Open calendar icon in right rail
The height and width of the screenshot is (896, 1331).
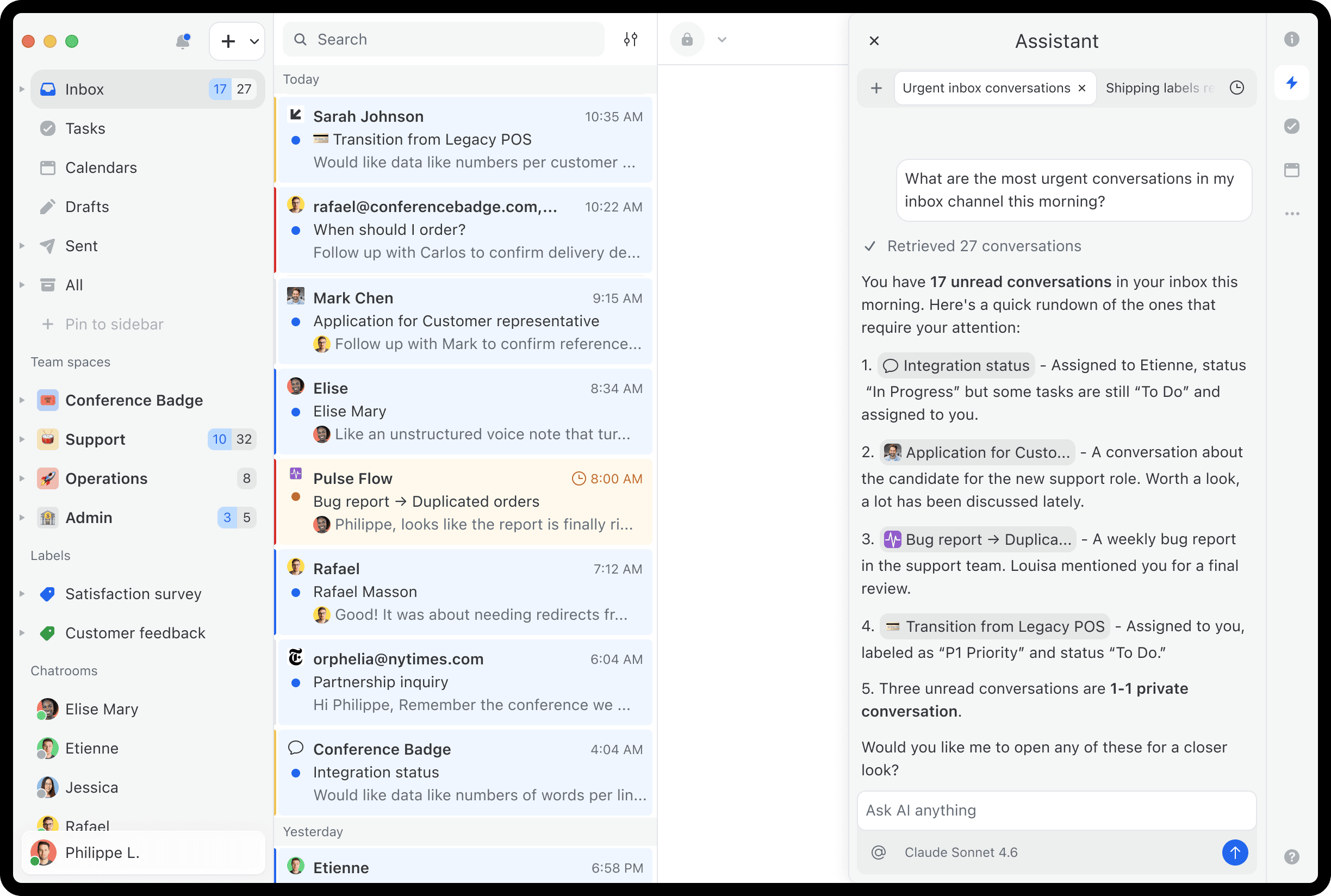(1291, 170)
